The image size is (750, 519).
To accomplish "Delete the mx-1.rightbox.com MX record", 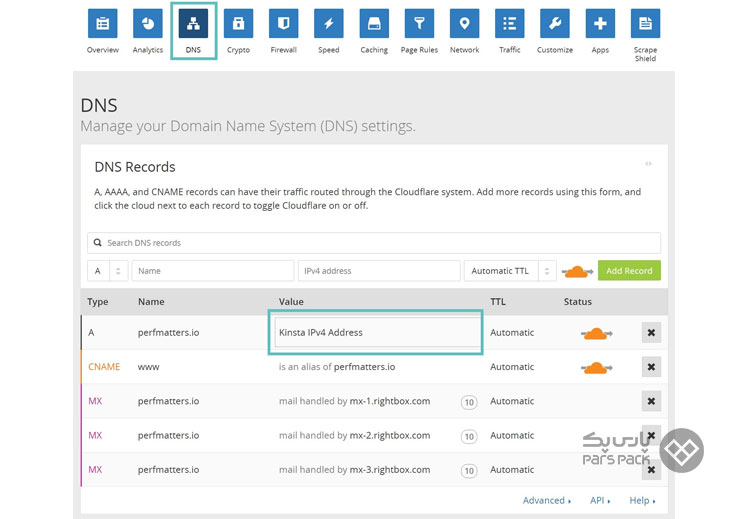I will pyautogui.click(x=651, y=401).
